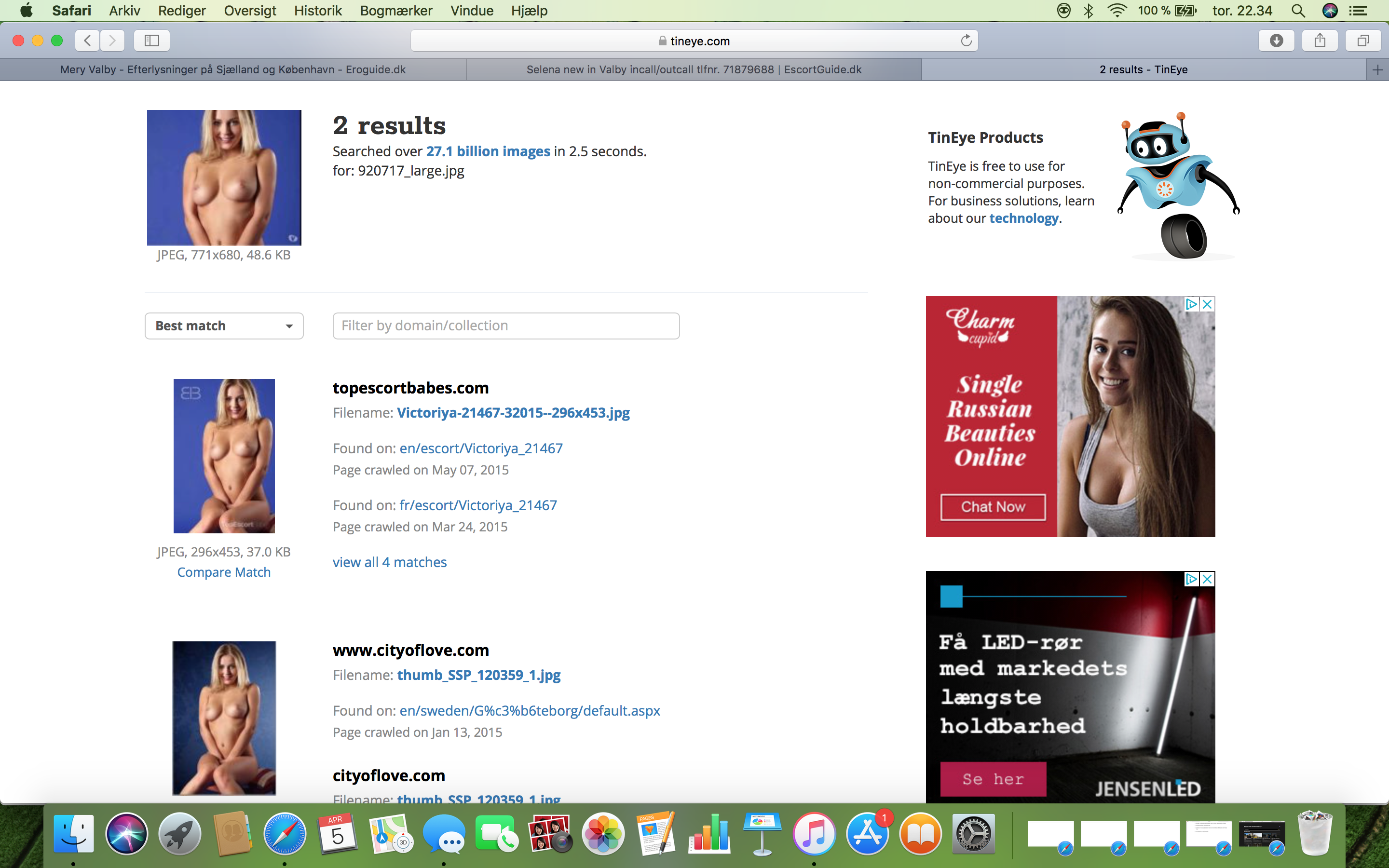
Task: Click Compare Match under first result
Action: point(224,572)
